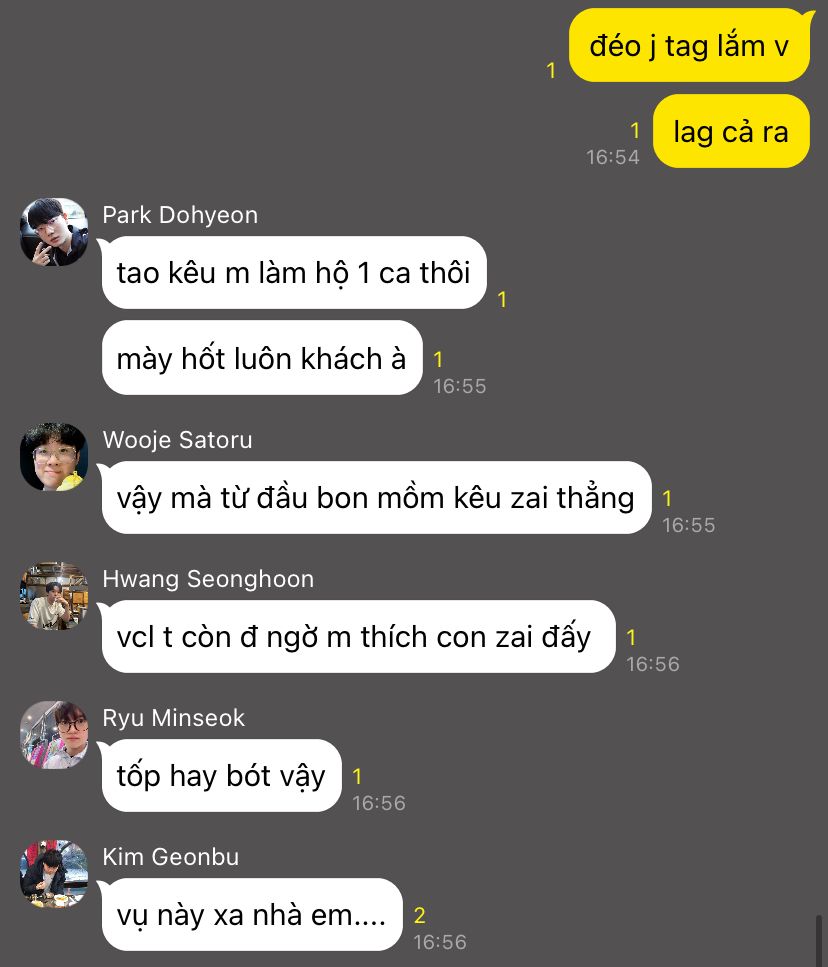Tap the name Hwang Seonghoon
This screenshot has width=828, height=967.
(x=208, y=579)
